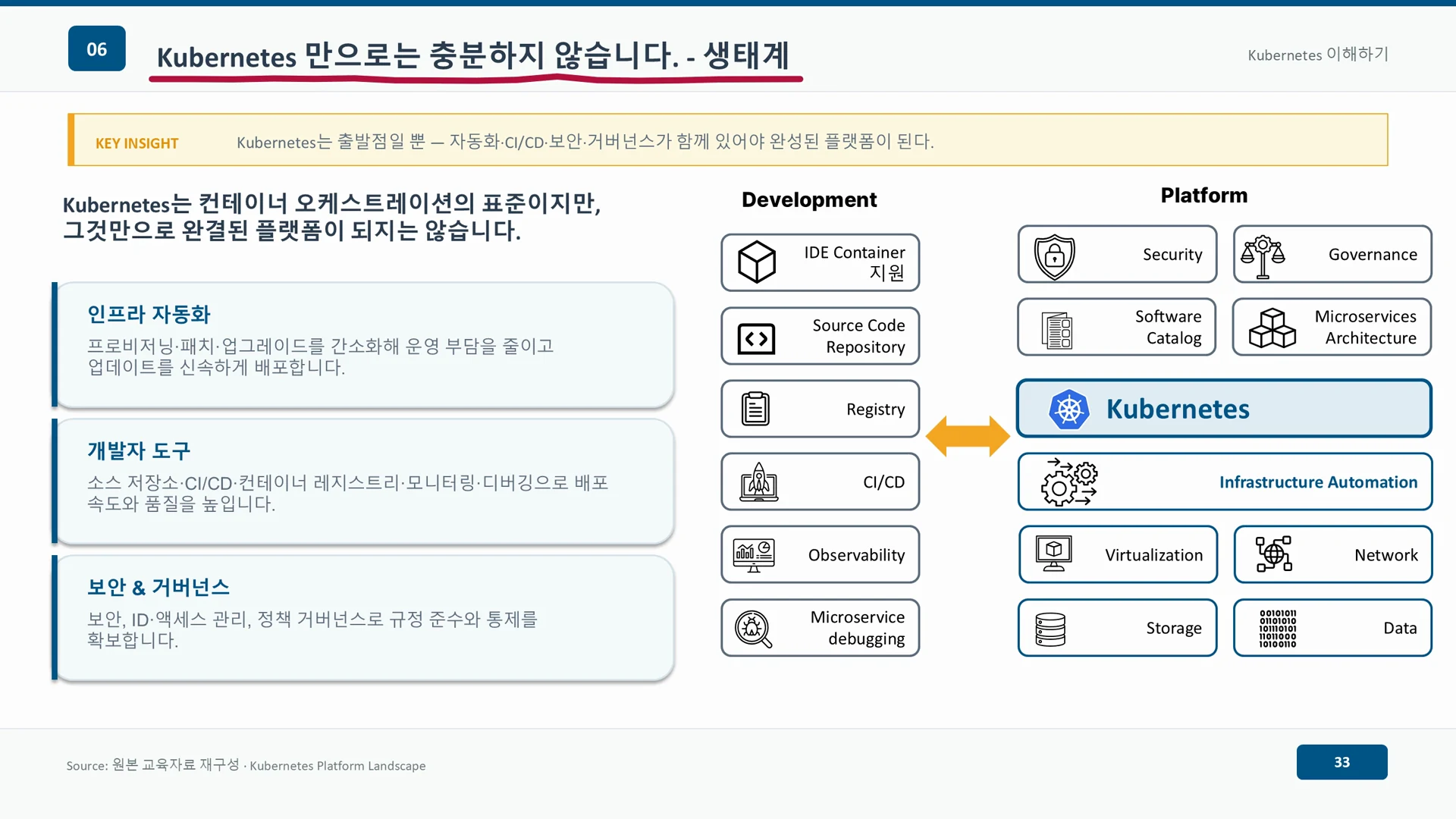
Task: Click the CI/CD label text
Action: (883, 482)
